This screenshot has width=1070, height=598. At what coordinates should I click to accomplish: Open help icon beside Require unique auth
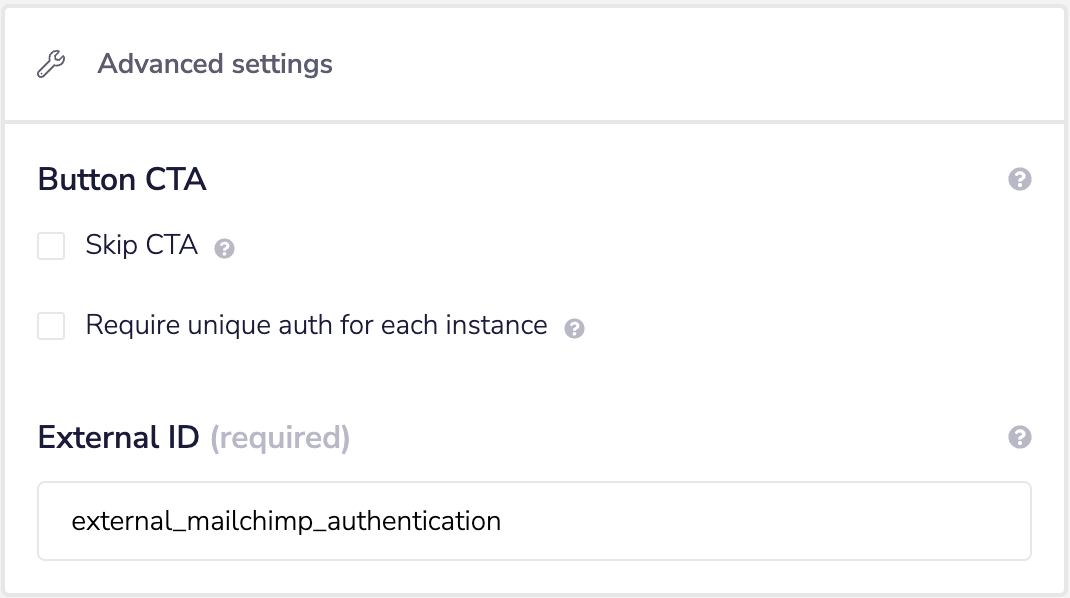point(574,328)
